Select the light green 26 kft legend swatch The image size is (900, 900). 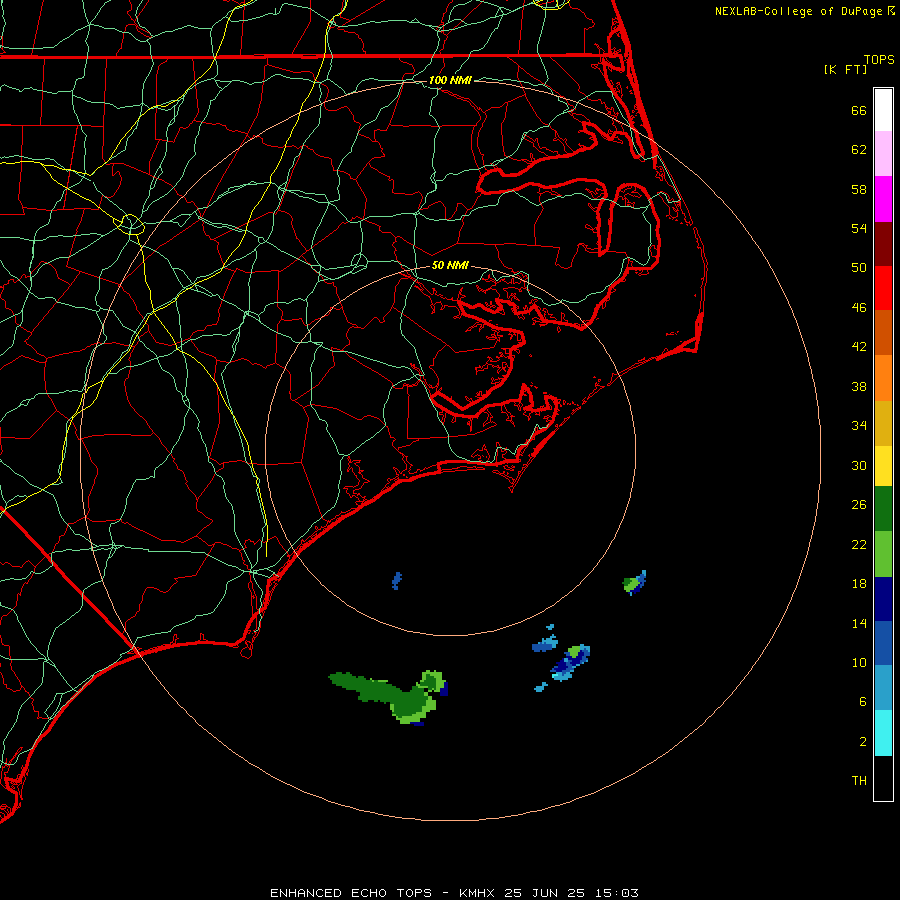point(883,554)
